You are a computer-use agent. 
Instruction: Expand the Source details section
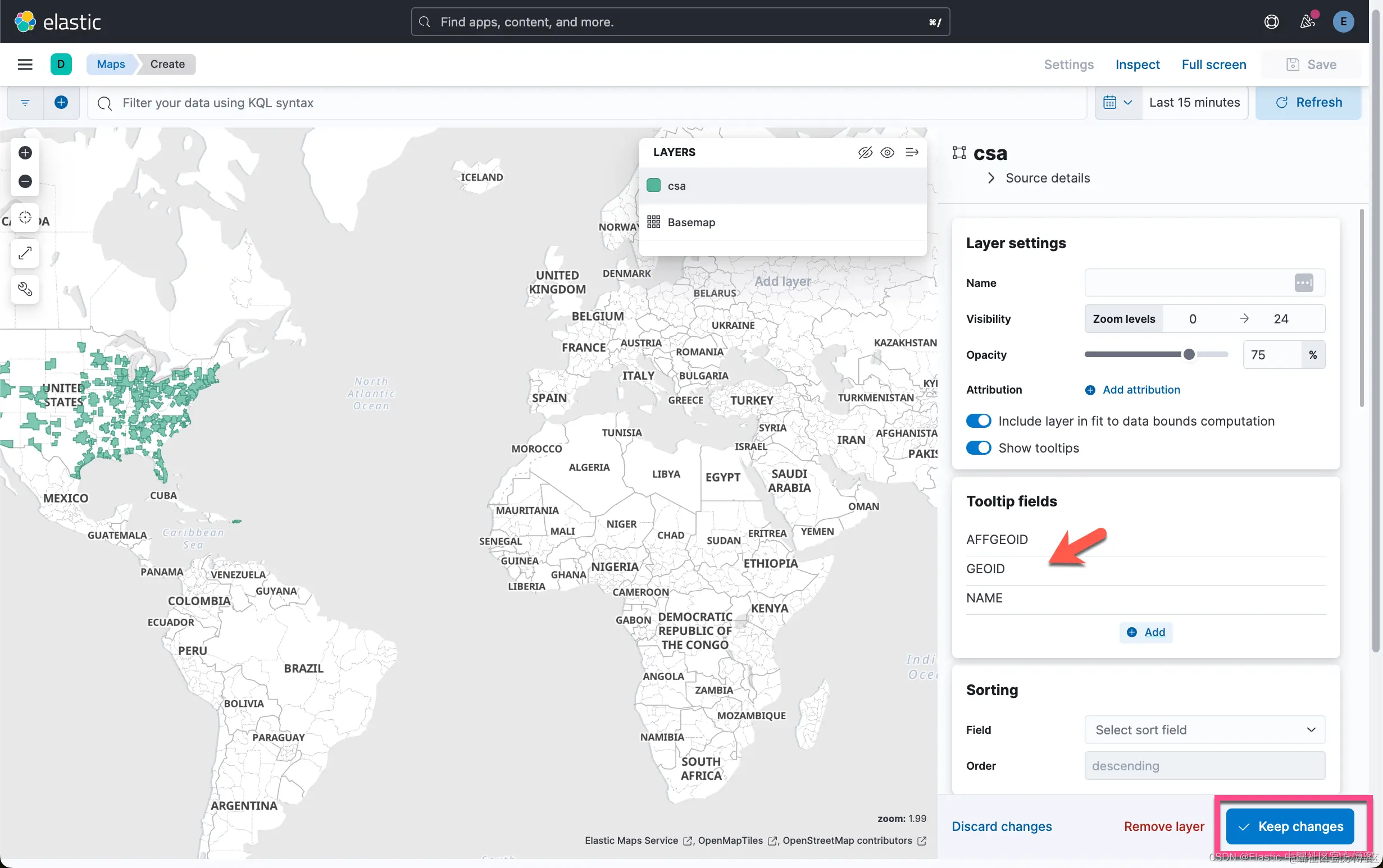1040,178
